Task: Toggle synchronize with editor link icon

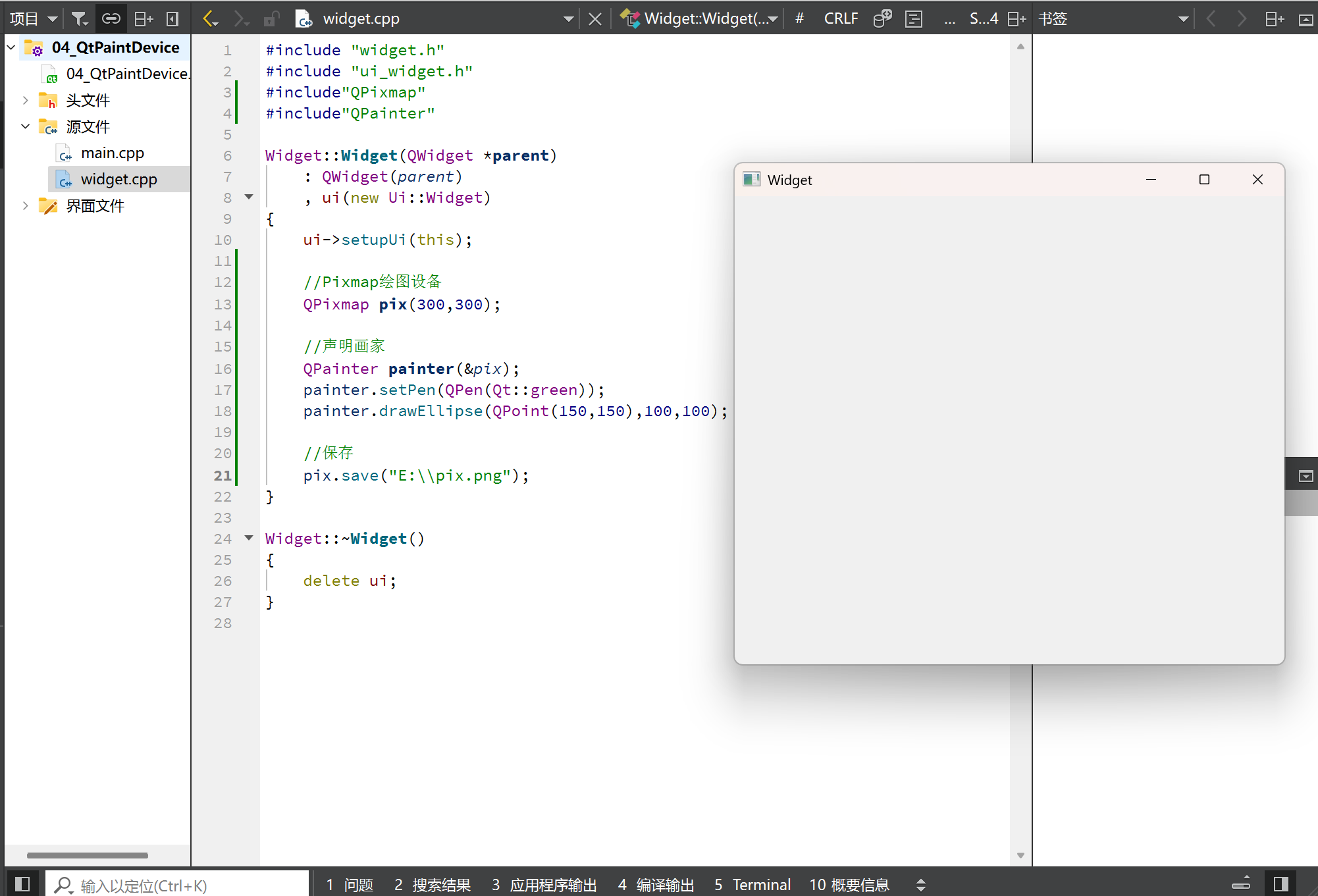Action: [111, 18]
